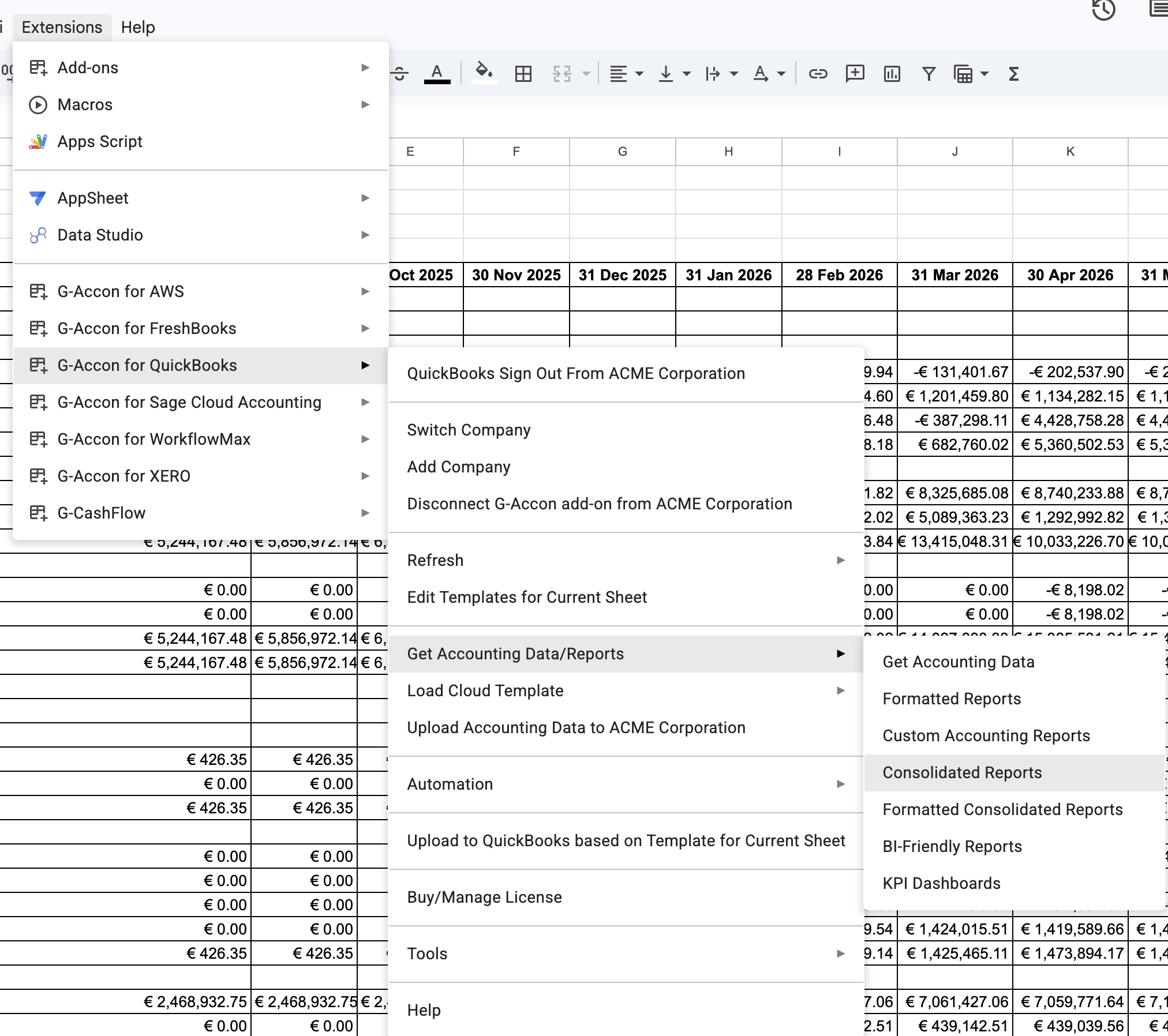Click the functions sigma icon
The height and width of the screenshot is (1036, 1168).
[x=1014, y=74]
